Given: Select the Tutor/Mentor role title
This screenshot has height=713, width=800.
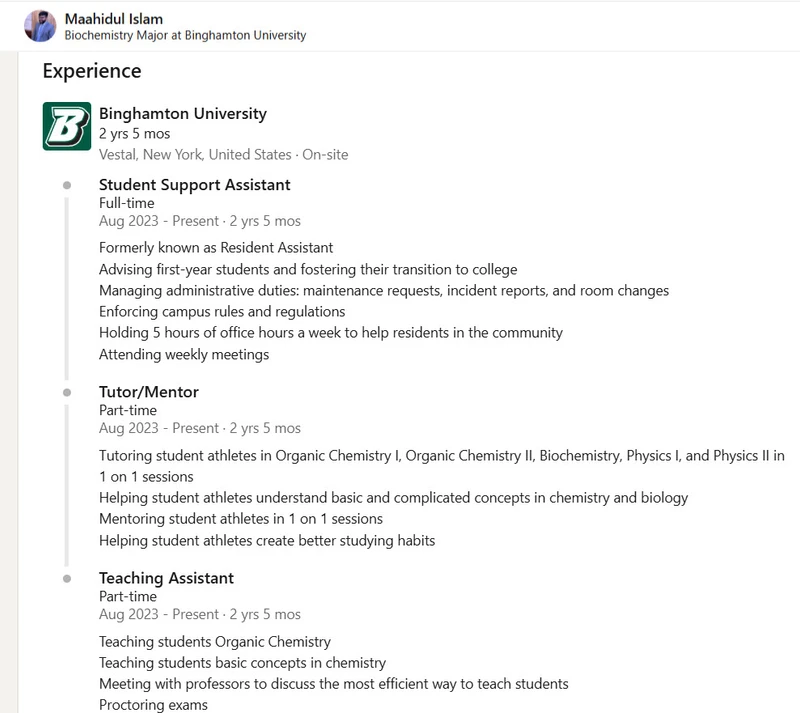Looking at the screenshot, I should point(148,392).
